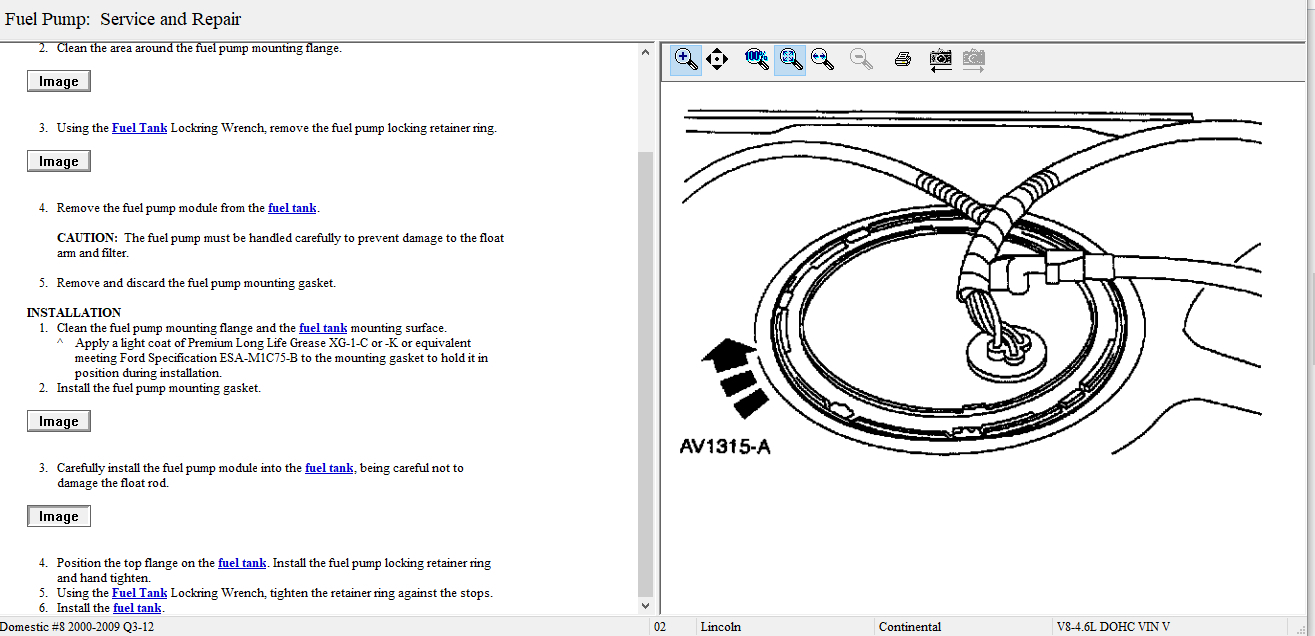The height and width of the screenshot is (636, 1315).
Task: Show Image for installing mounting gasket
Action: click(x=58, y=421)
